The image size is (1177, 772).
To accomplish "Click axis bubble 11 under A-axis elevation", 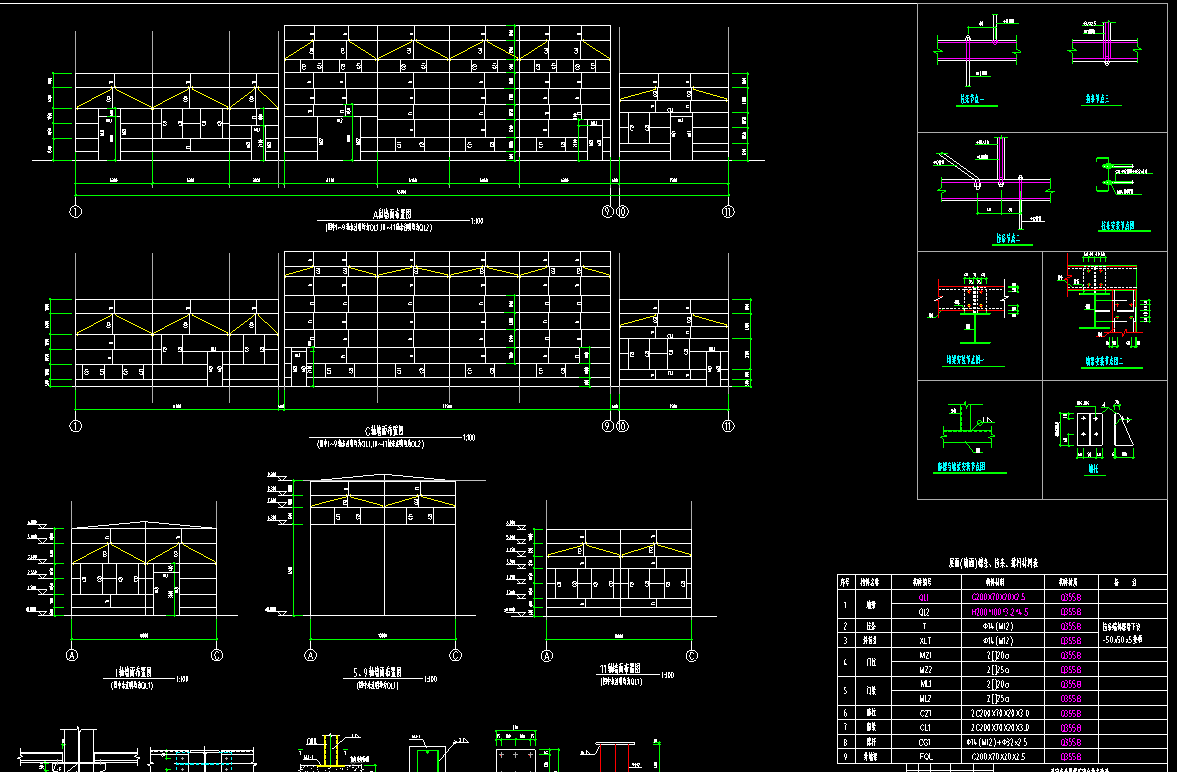I will [x=729, y=211].
